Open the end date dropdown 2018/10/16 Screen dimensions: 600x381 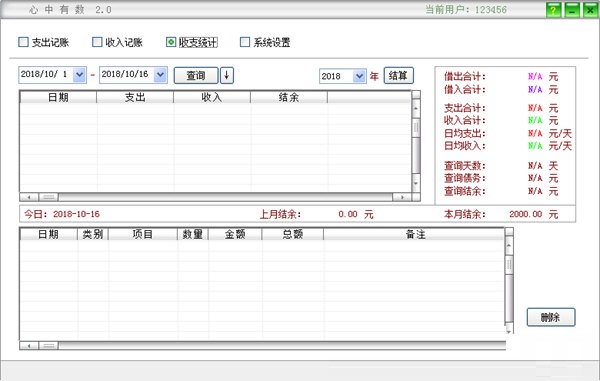tap(160, 75)
